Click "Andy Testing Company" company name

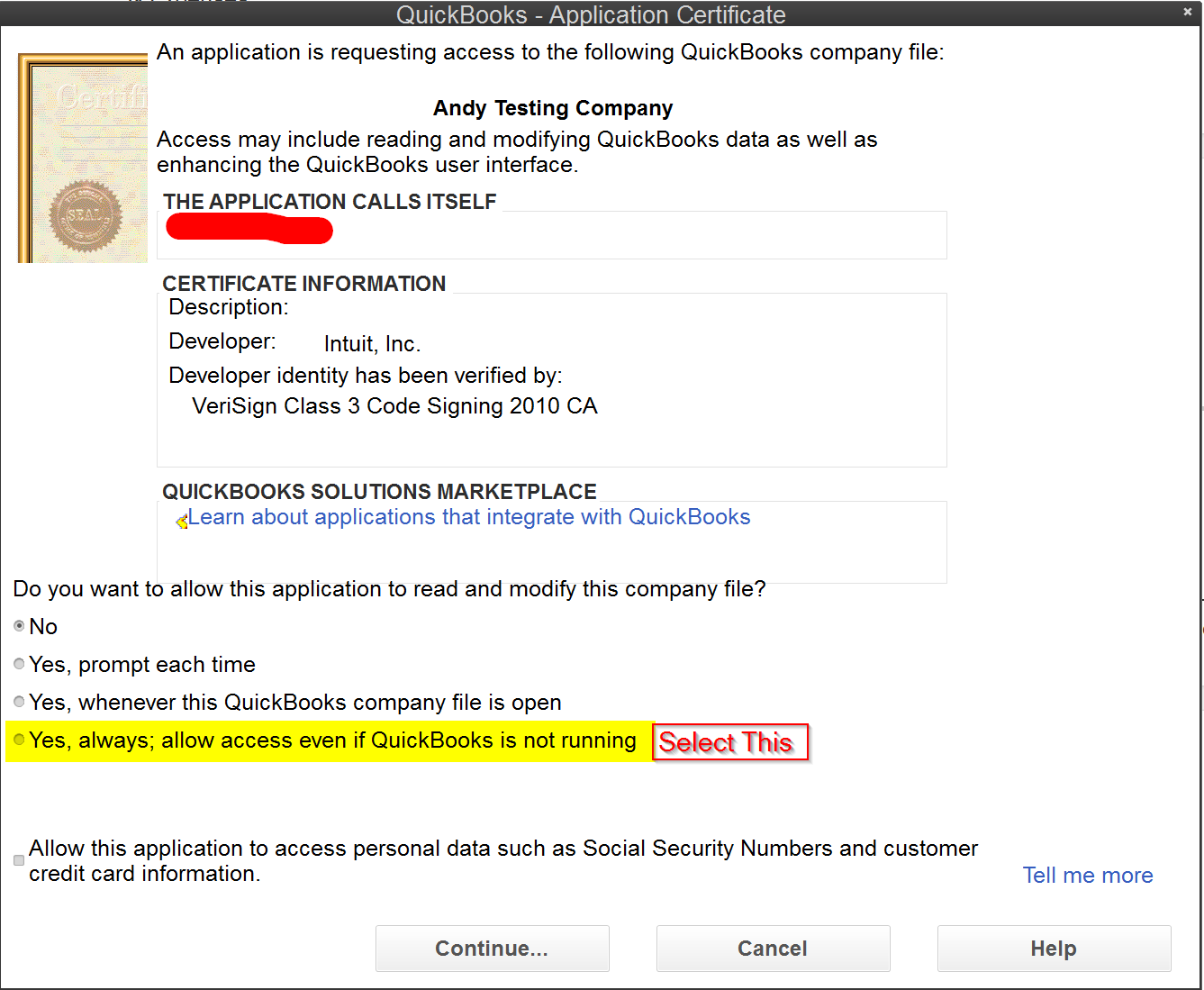[x=553, y=108]
